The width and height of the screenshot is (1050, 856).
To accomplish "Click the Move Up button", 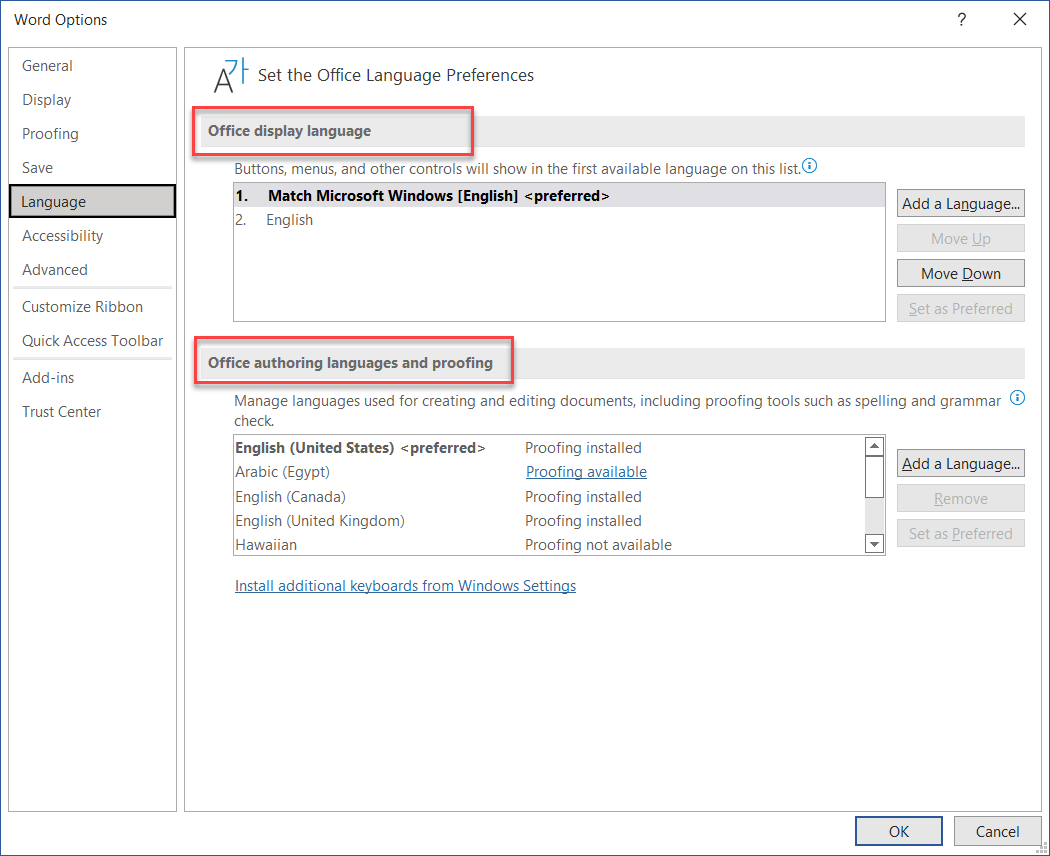I will point(960,238).
